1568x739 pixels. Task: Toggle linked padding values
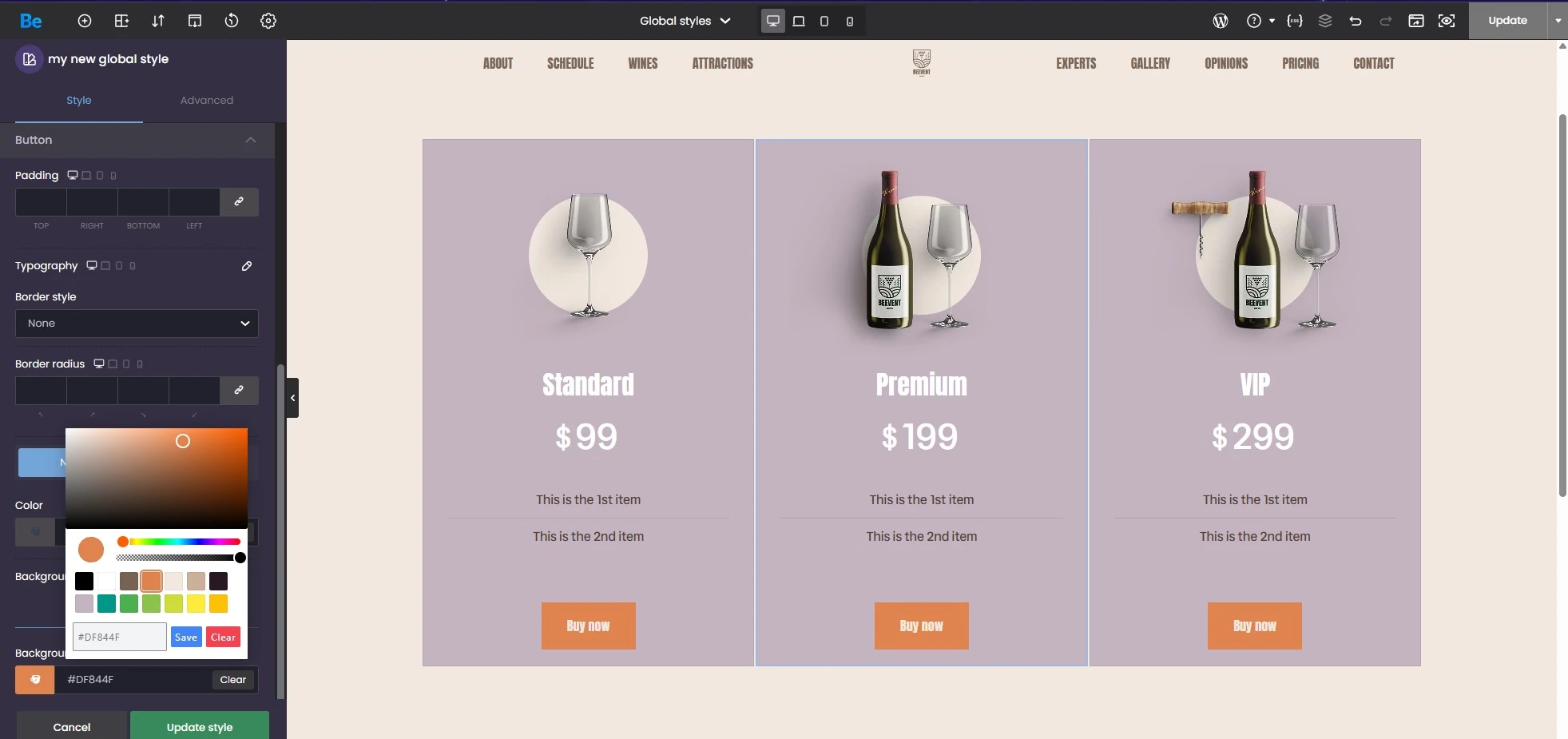[239, 202]
